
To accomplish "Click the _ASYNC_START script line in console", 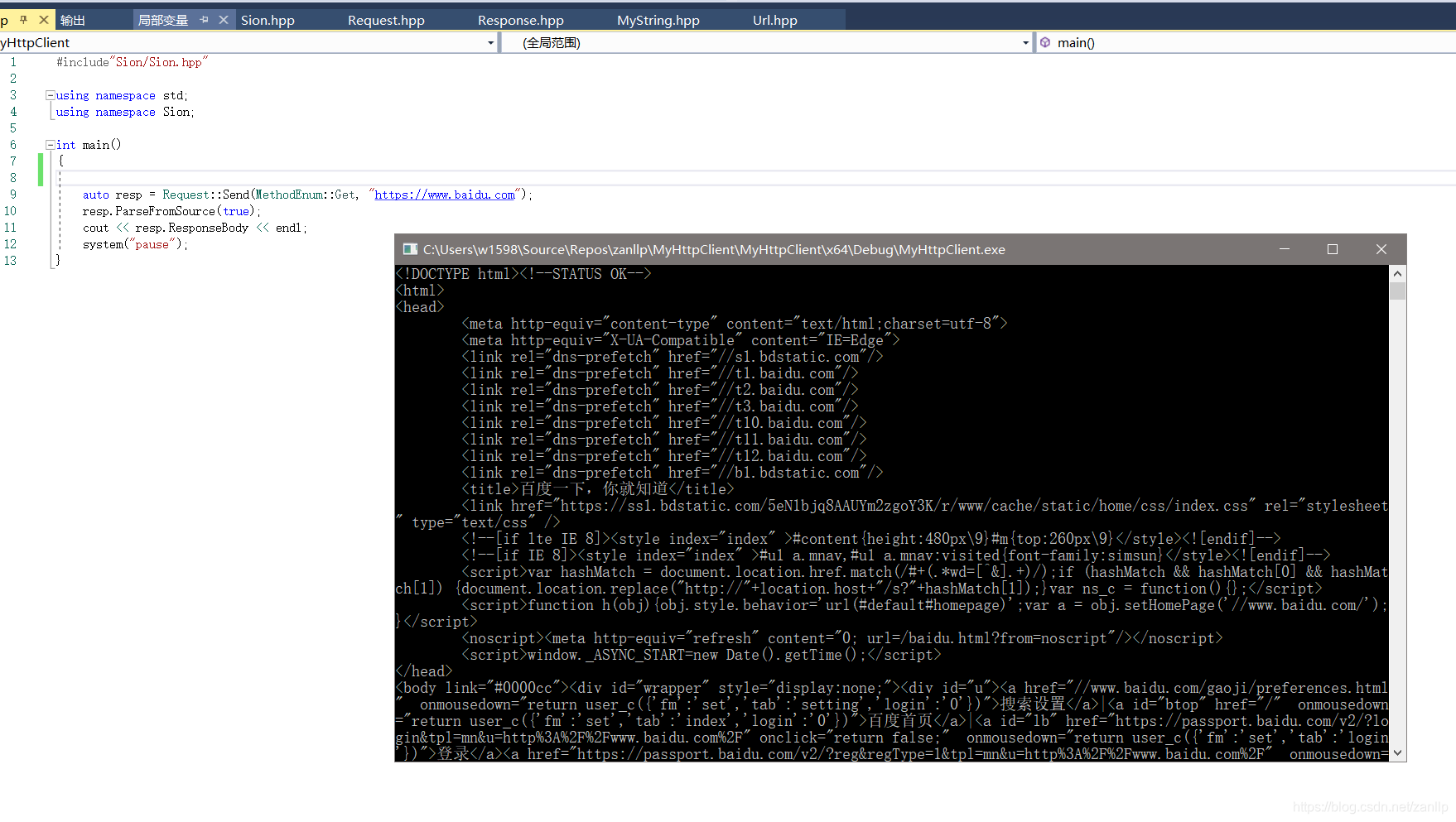I will point(701,655).
